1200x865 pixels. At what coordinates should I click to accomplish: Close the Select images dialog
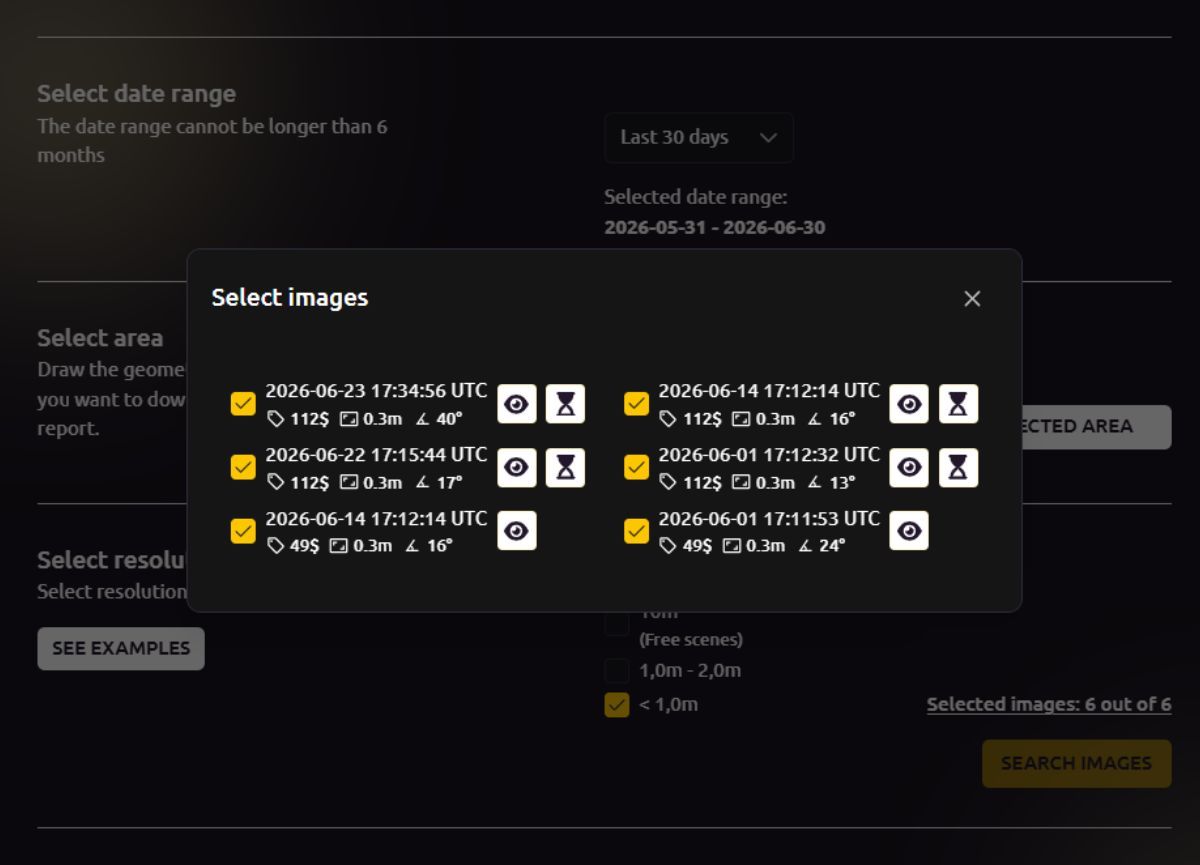(x=972, y=299)
